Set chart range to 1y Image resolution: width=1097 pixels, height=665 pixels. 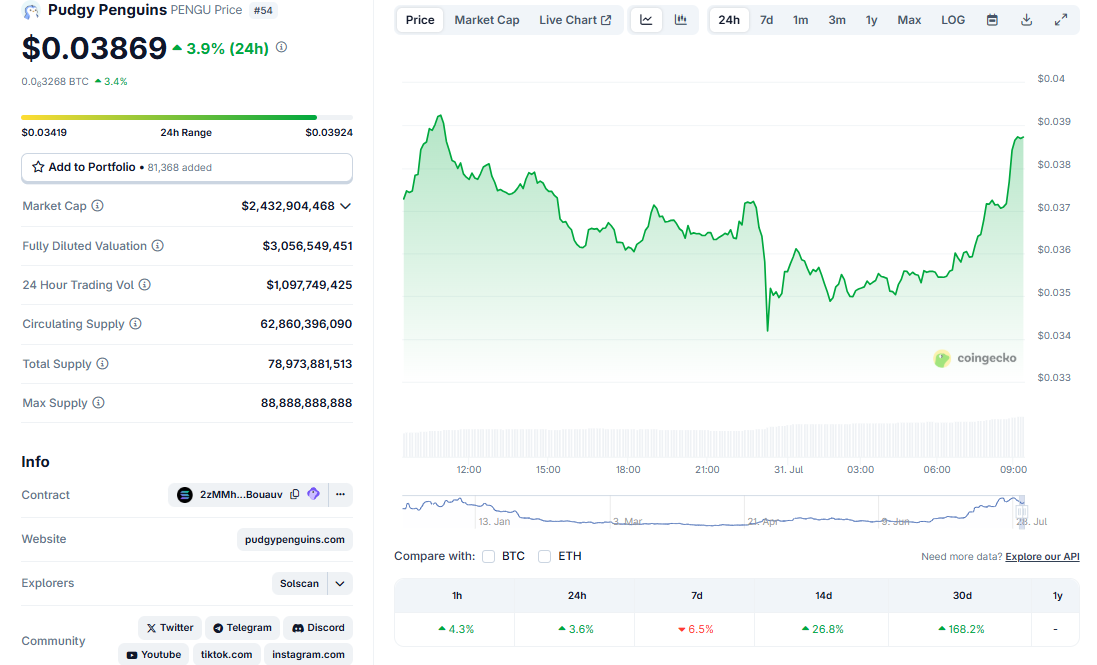point(871,20)
